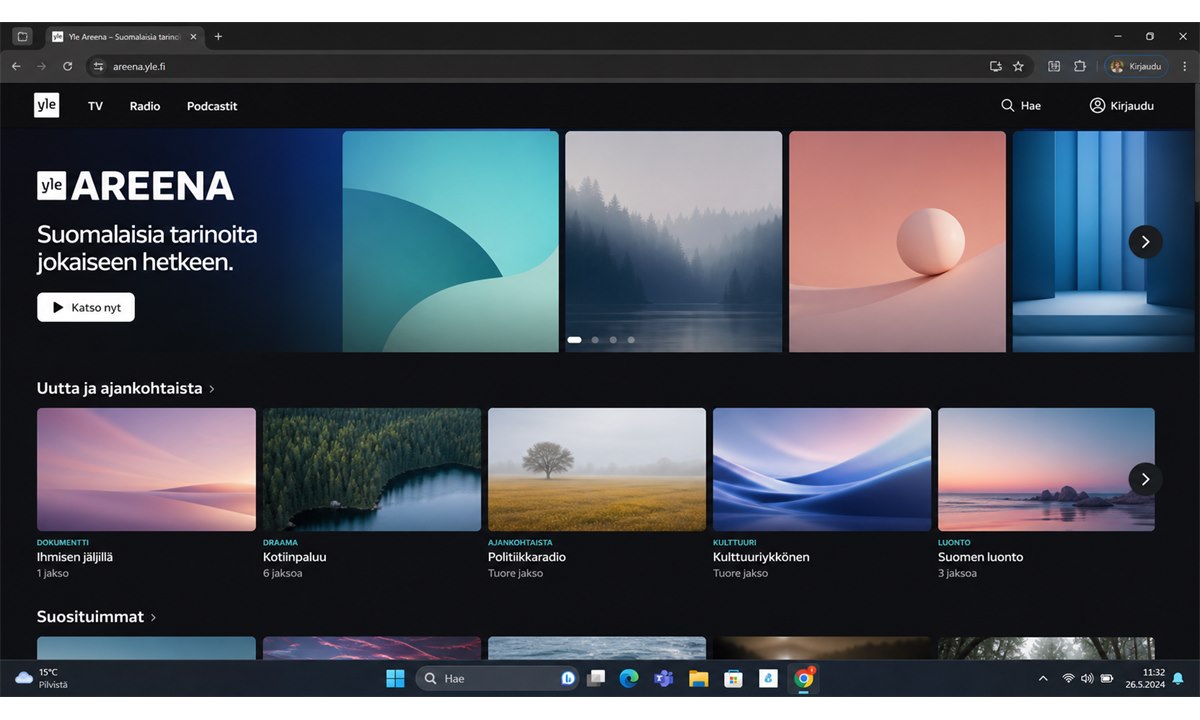Open the TV menu item
This screenshot has height=720, width=1200.
click(95, 105)
